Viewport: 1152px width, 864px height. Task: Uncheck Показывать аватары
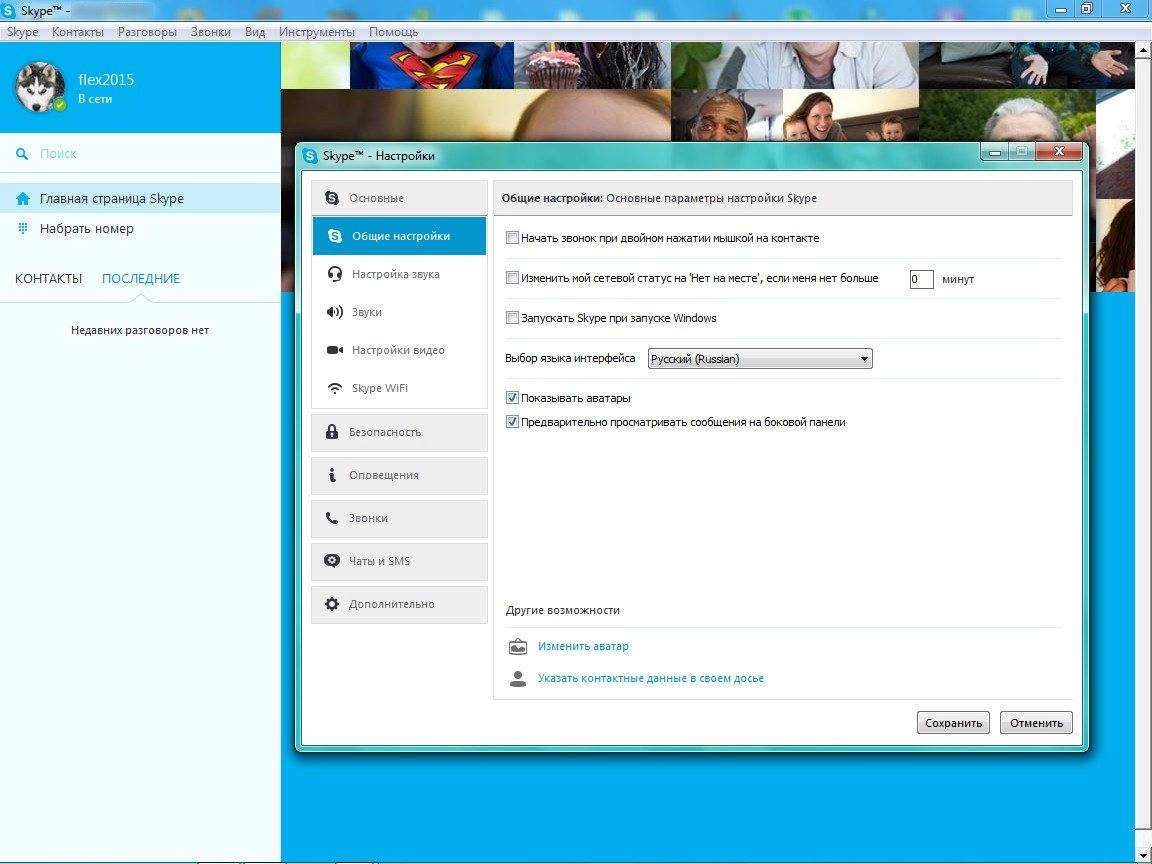[512, 398]
